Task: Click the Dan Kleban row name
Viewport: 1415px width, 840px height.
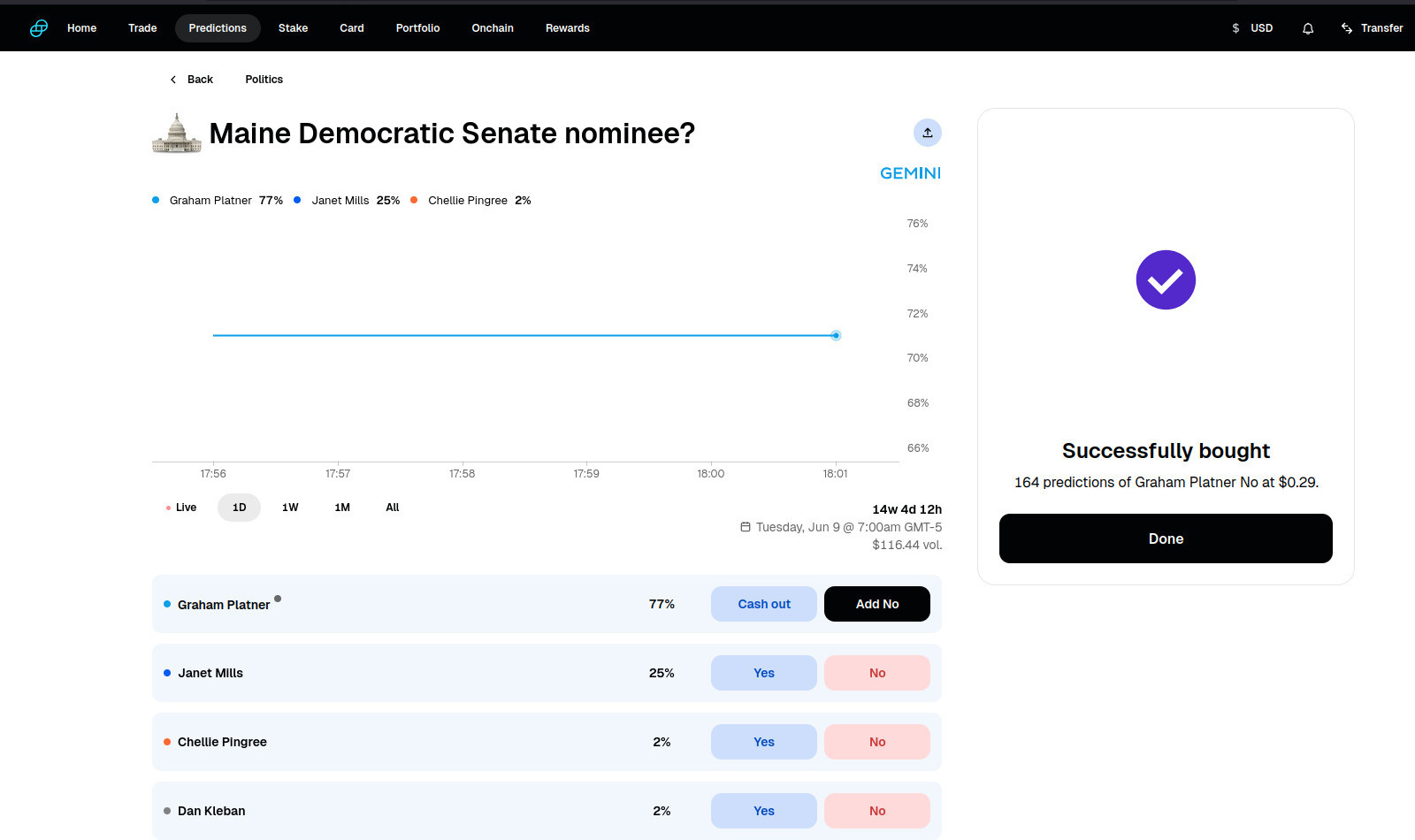Action: point(211,811)
